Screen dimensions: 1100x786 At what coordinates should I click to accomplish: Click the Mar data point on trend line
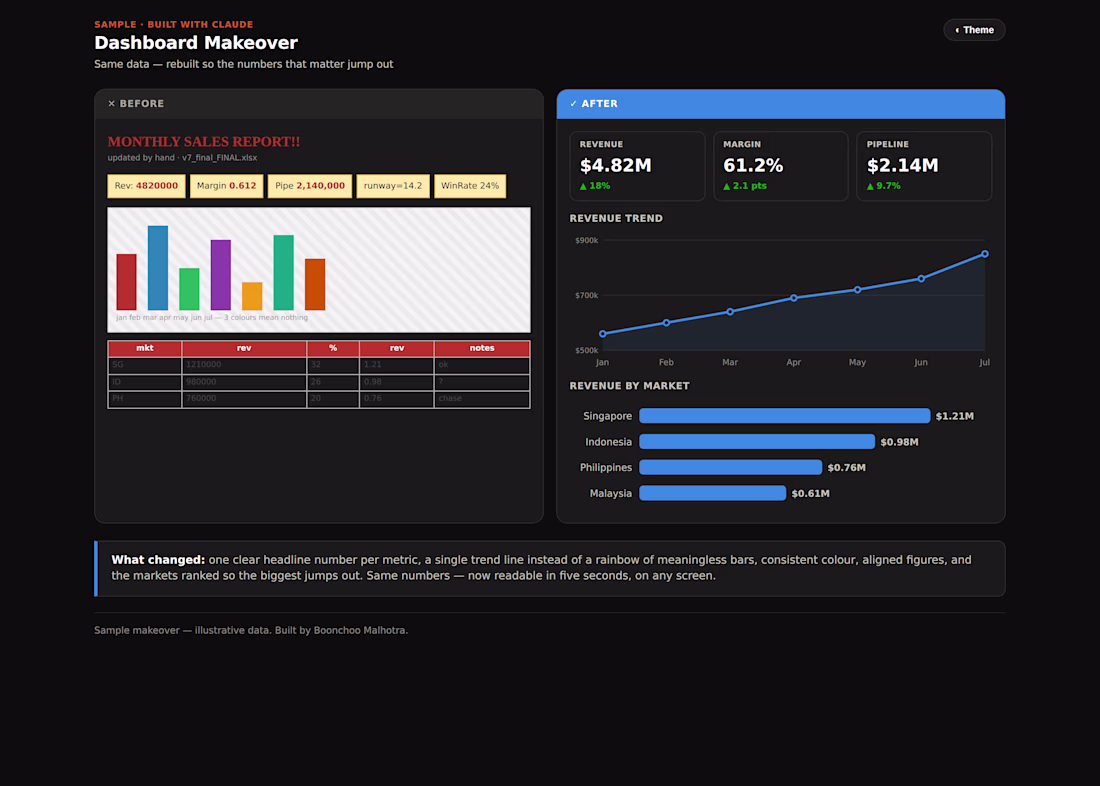click(730, 312)
